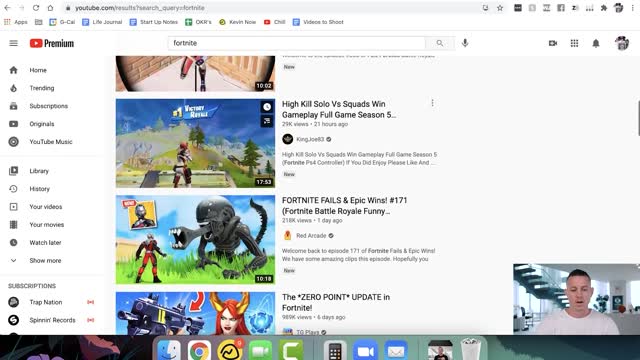640x360 pixels.
Task: Open the YouTube apps grid icon
Action: pyautogui.click(x=574, y=43)
